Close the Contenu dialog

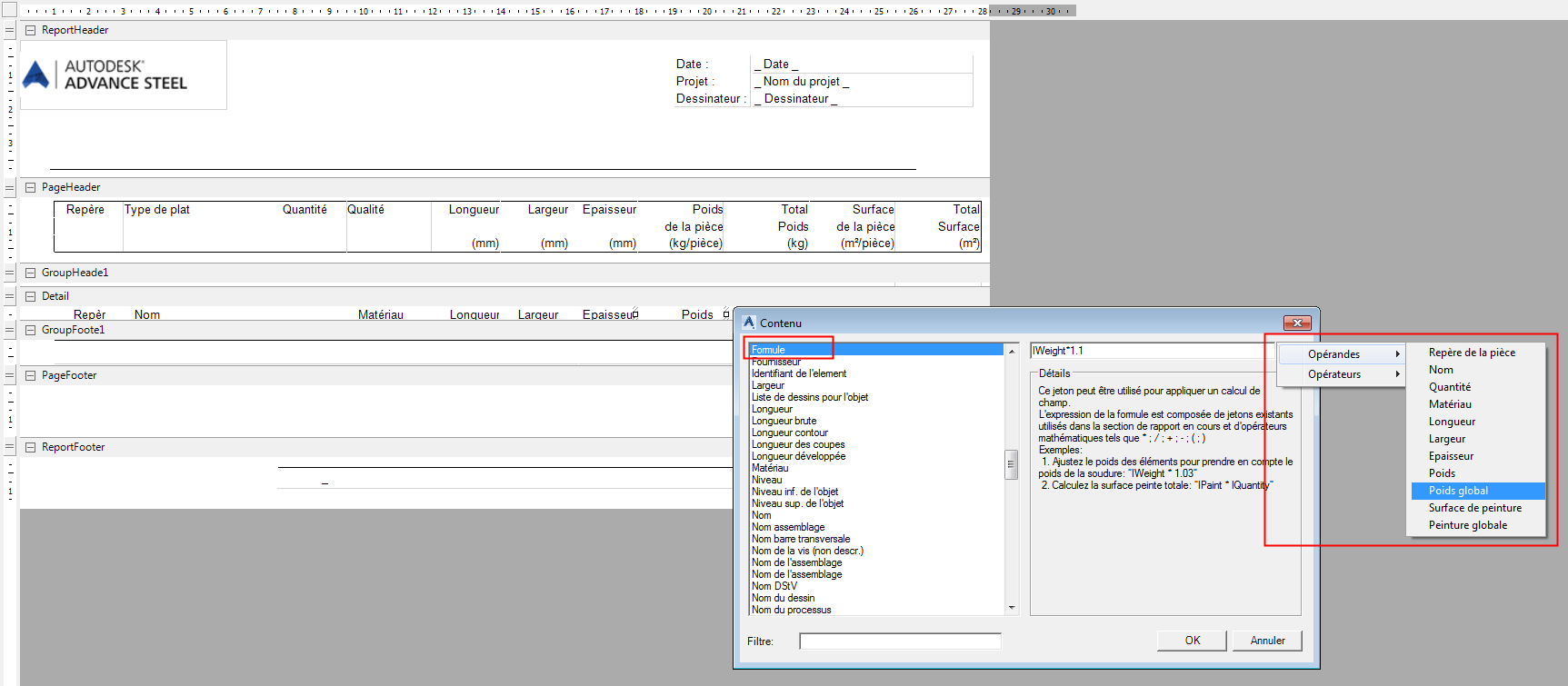coord(1297,323)
